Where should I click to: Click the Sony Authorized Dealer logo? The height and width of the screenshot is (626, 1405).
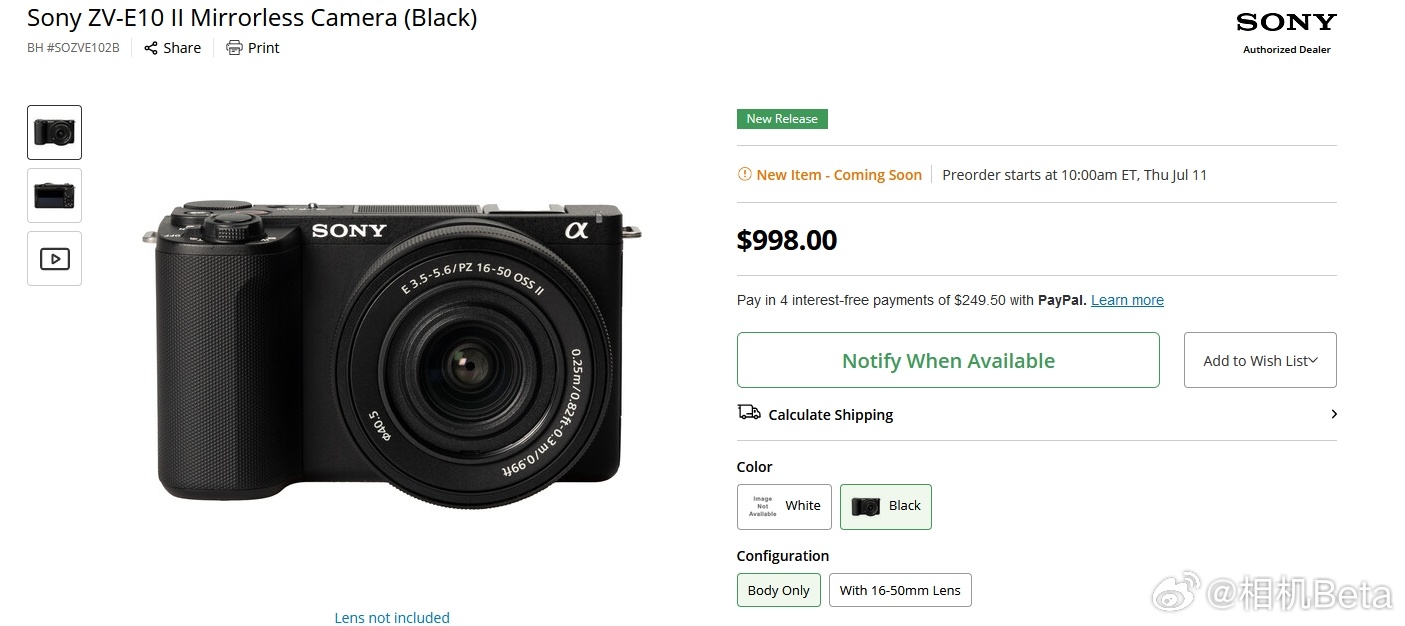point(1286,32)
